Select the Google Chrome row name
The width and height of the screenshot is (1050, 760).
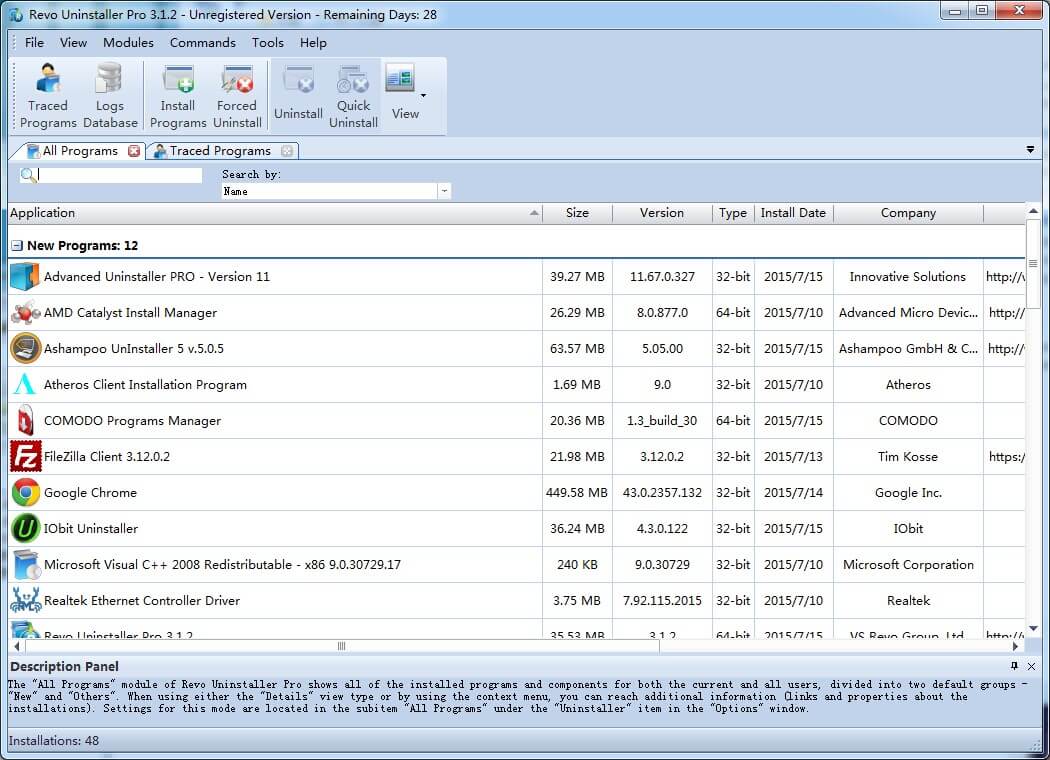pyautogui.click(x=90, y=493)
